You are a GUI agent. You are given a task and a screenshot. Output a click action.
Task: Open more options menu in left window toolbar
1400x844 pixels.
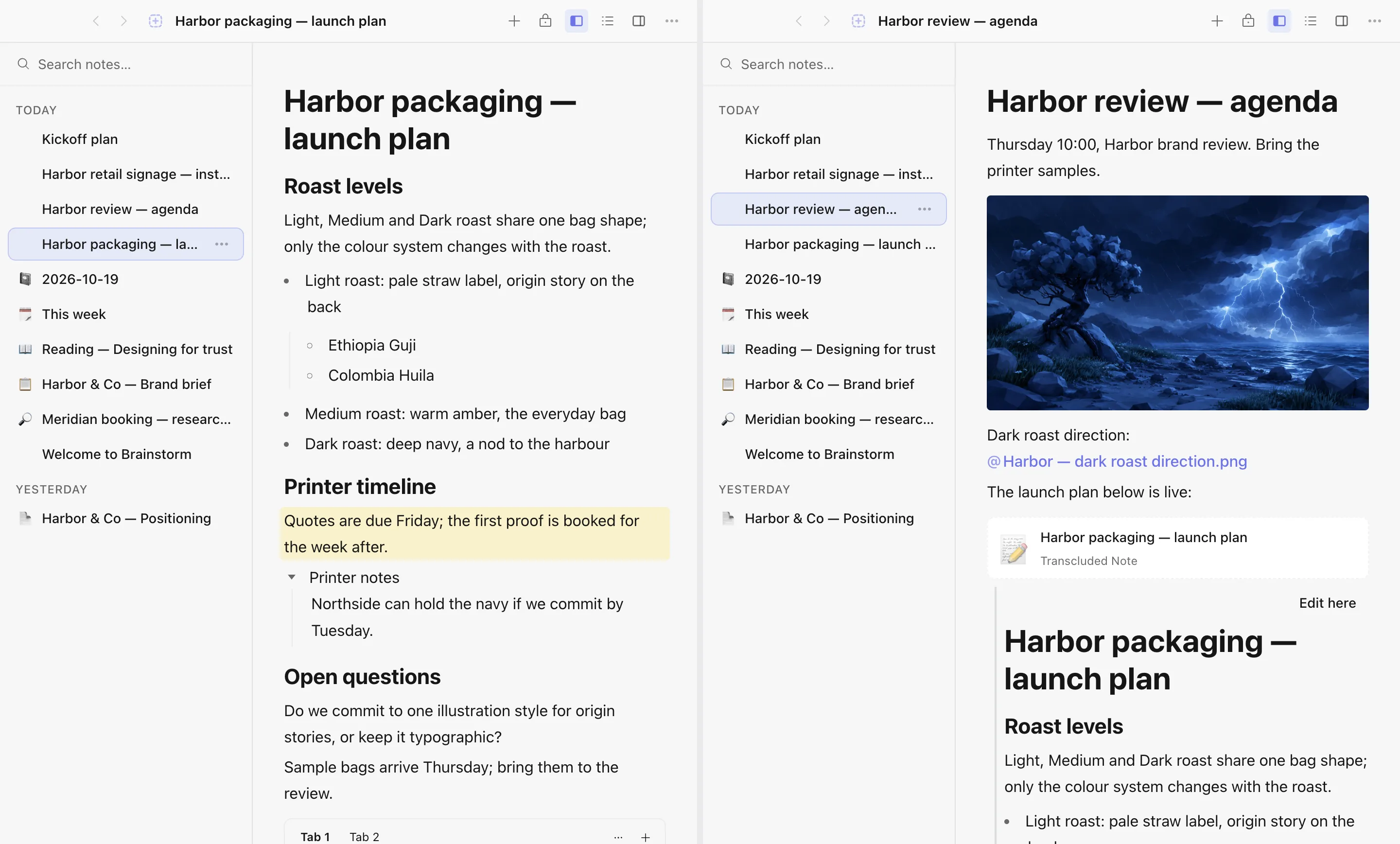pos(672,21)
